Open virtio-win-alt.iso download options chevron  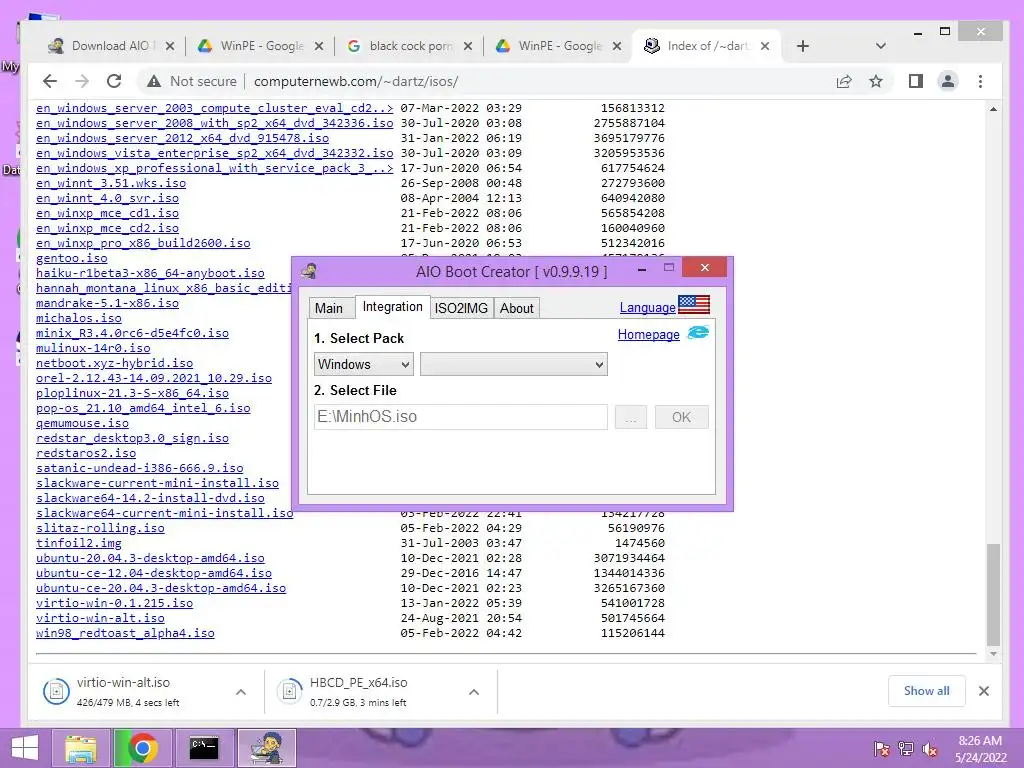241,692
